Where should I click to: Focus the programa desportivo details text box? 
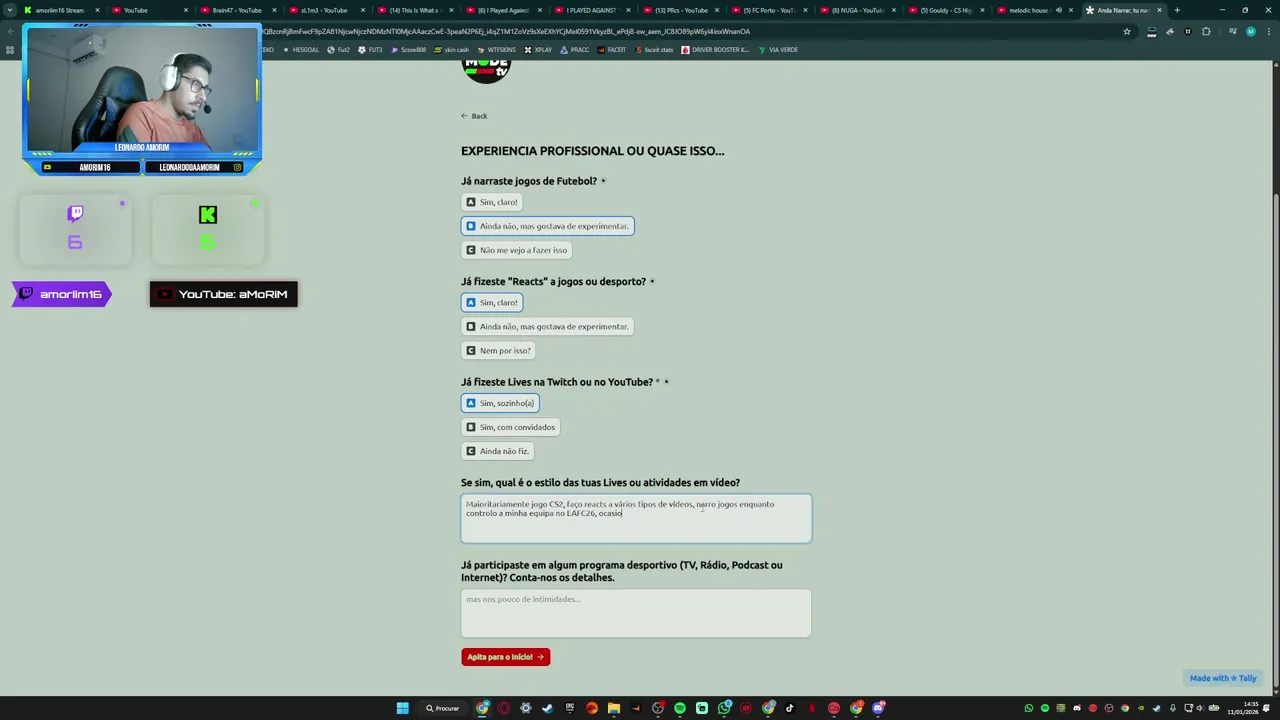636,613
